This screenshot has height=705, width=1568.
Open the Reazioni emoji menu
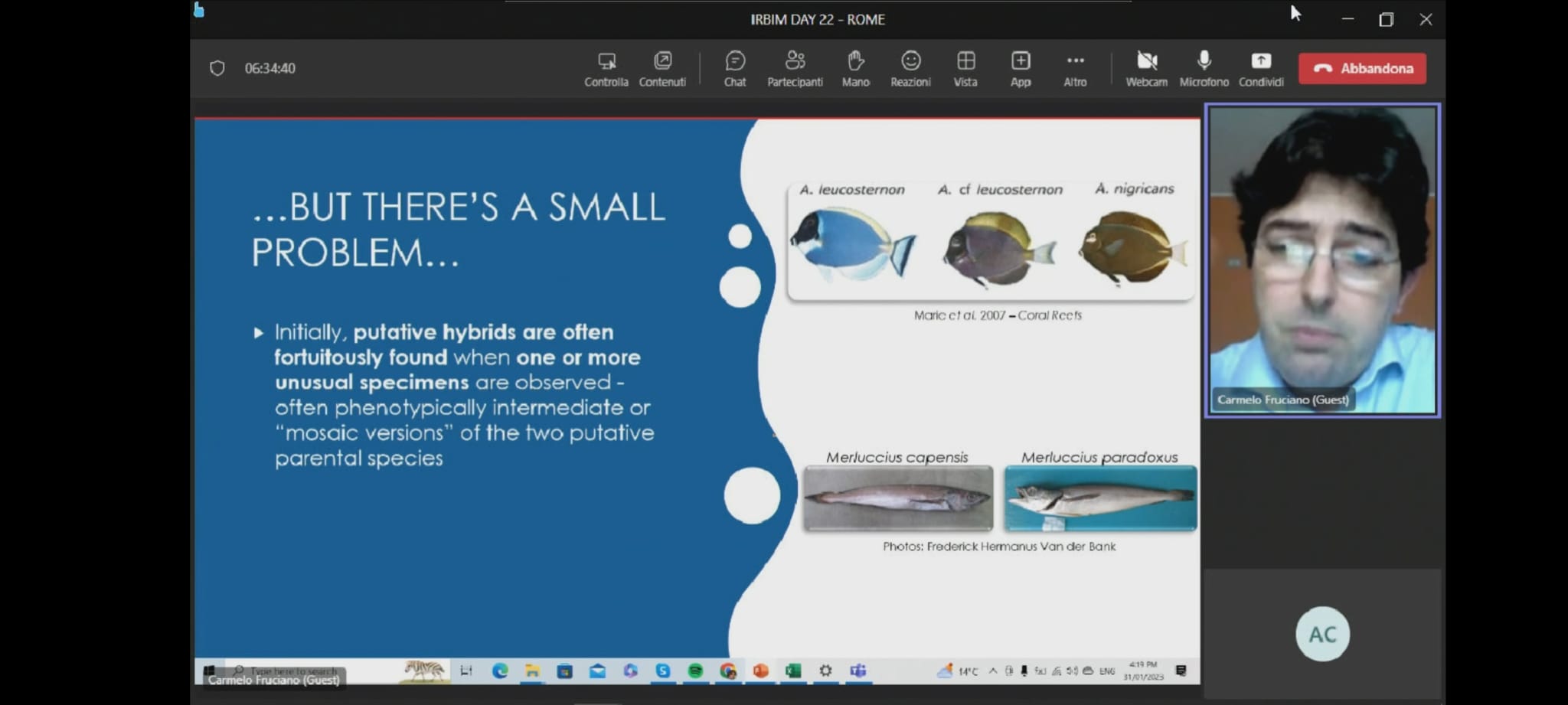910,69
